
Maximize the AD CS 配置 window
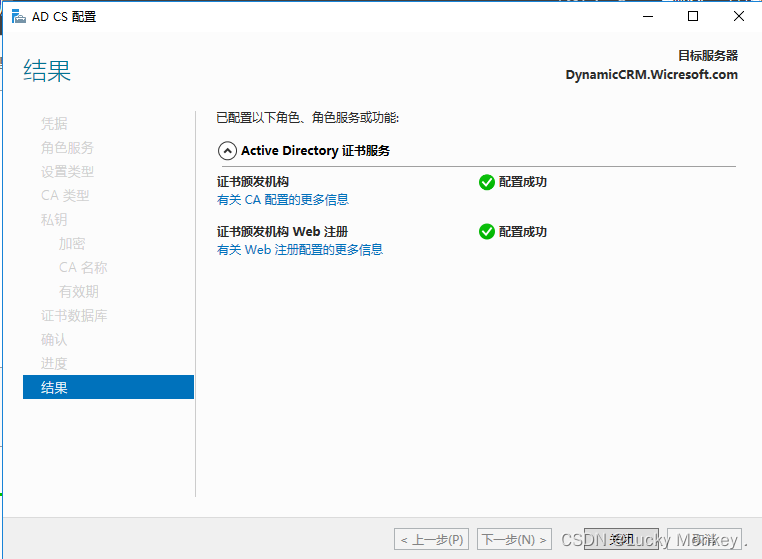[693, 17]
